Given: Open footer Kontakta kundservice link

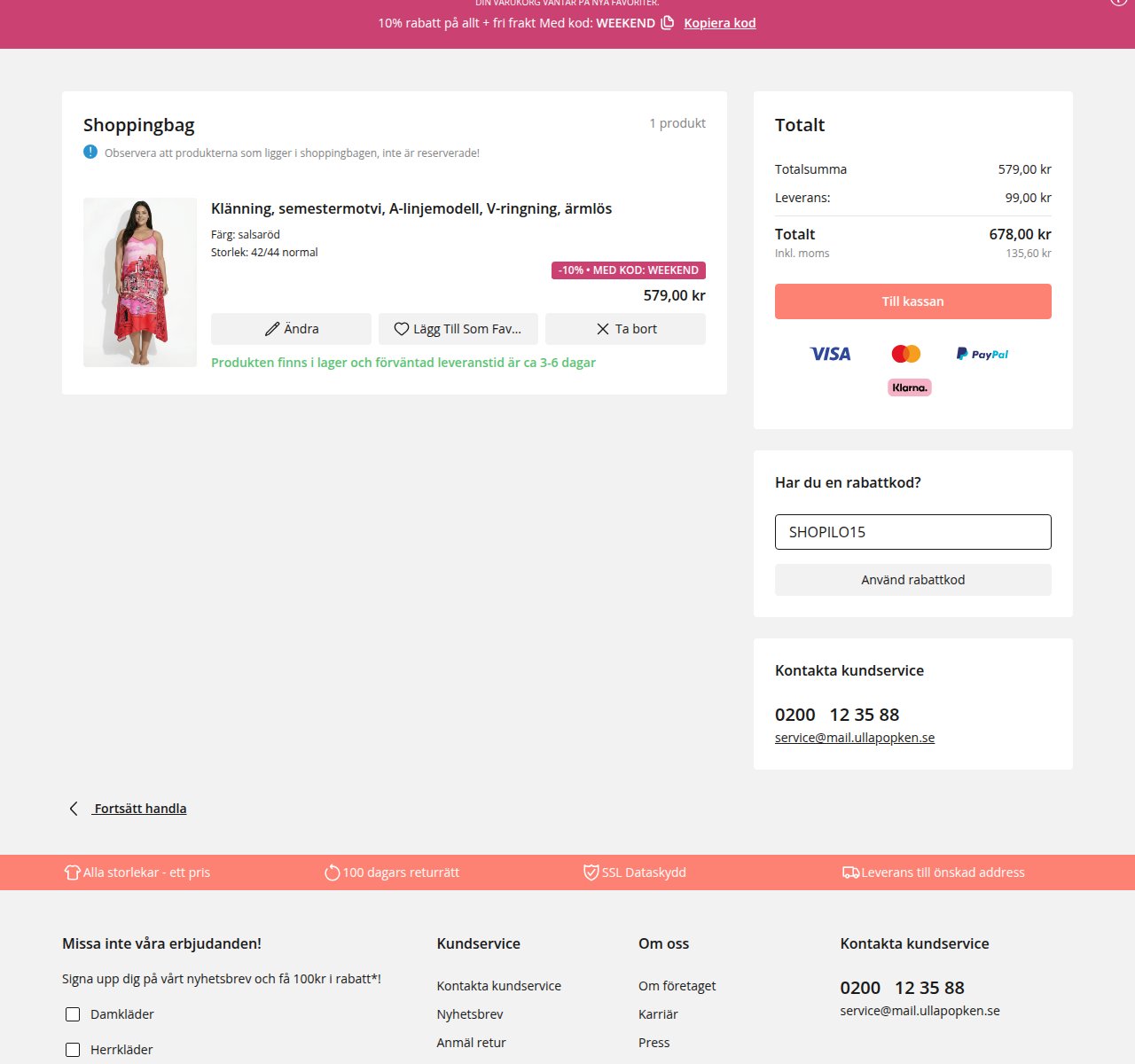Looking at the screenshot, I should (x=499, y=986).
